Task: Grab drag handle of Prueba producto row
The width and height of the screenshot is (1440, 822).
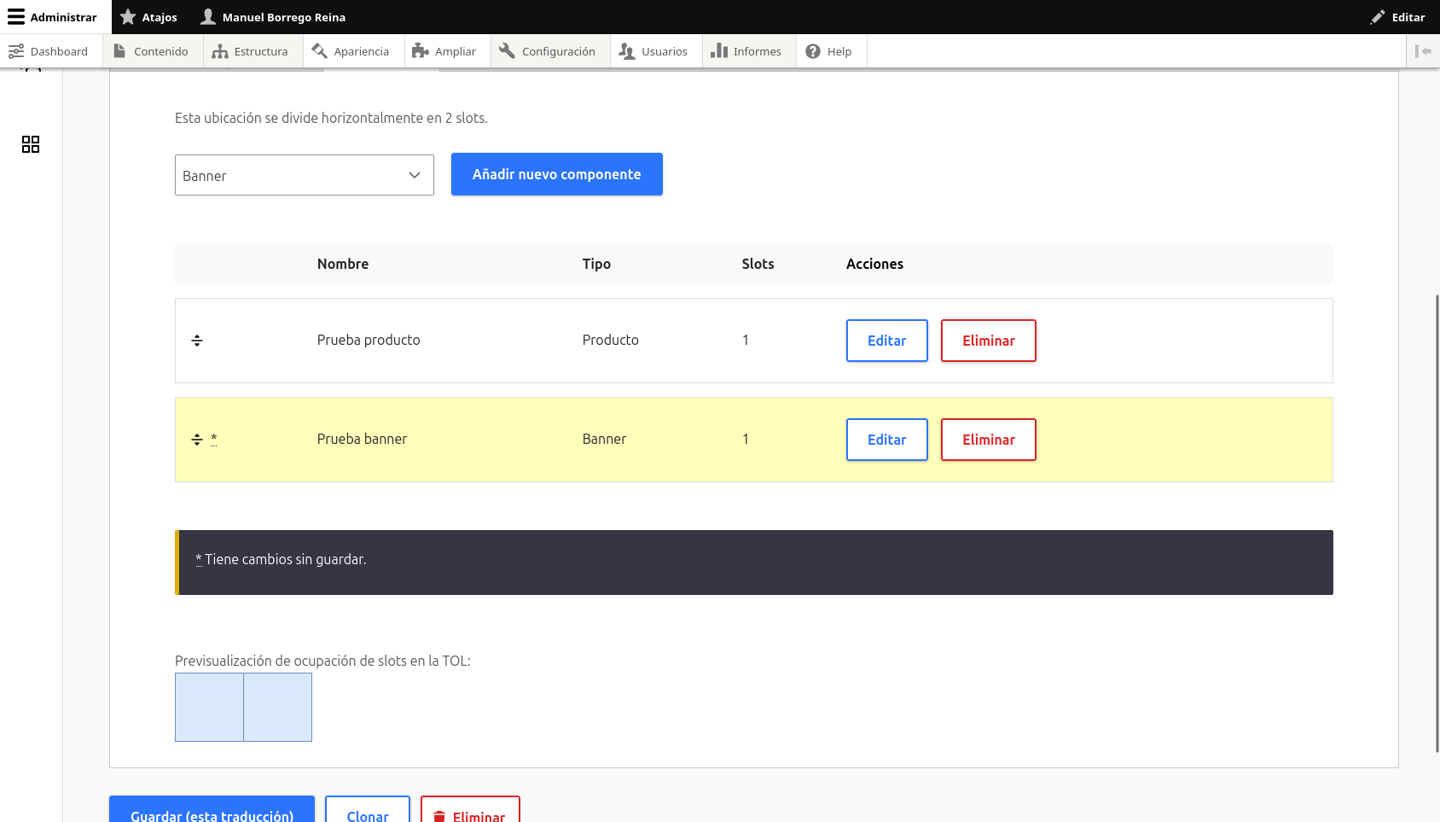Action: [x=197, y=340]
